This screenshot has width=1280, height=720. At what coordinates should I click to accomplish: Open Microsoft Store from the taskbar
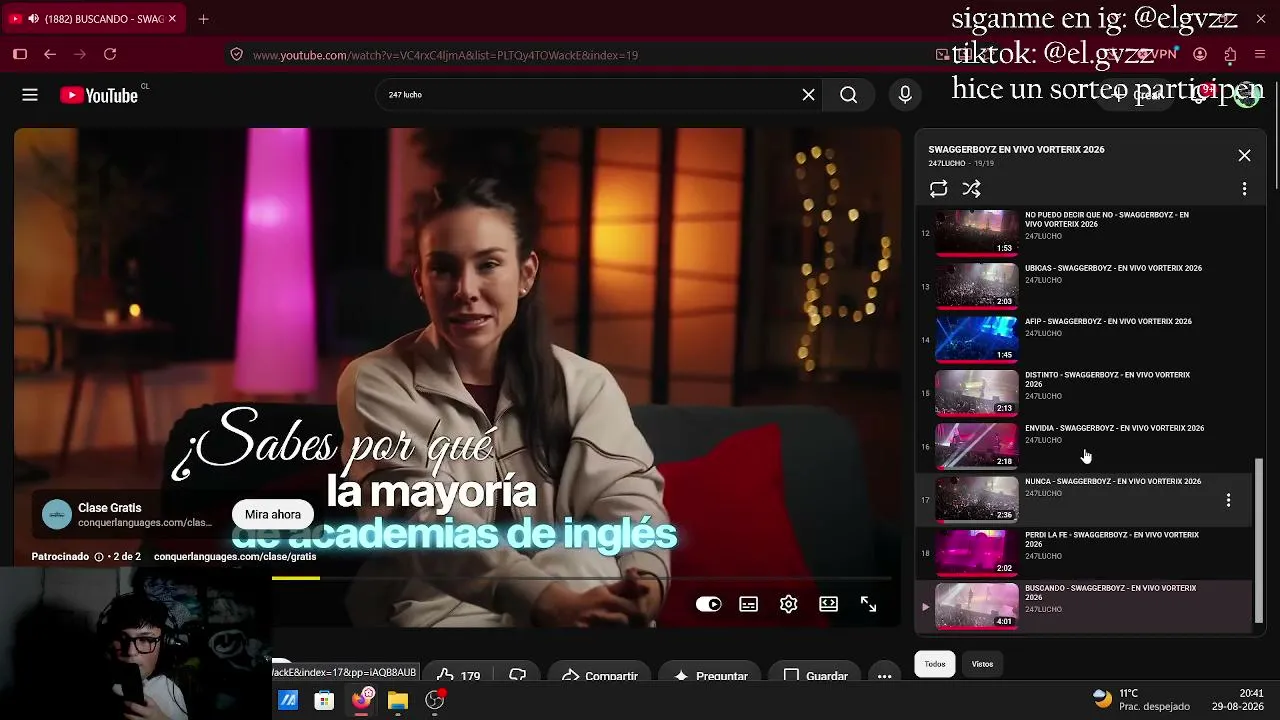click(324, 700)
